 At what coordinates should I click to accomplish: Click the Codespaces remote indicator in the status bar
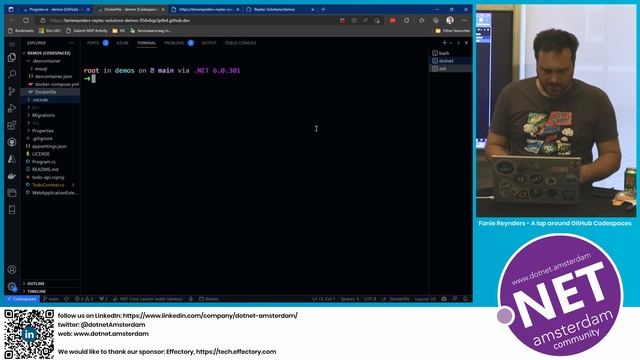pyautogui.click(x=22, y=299)
